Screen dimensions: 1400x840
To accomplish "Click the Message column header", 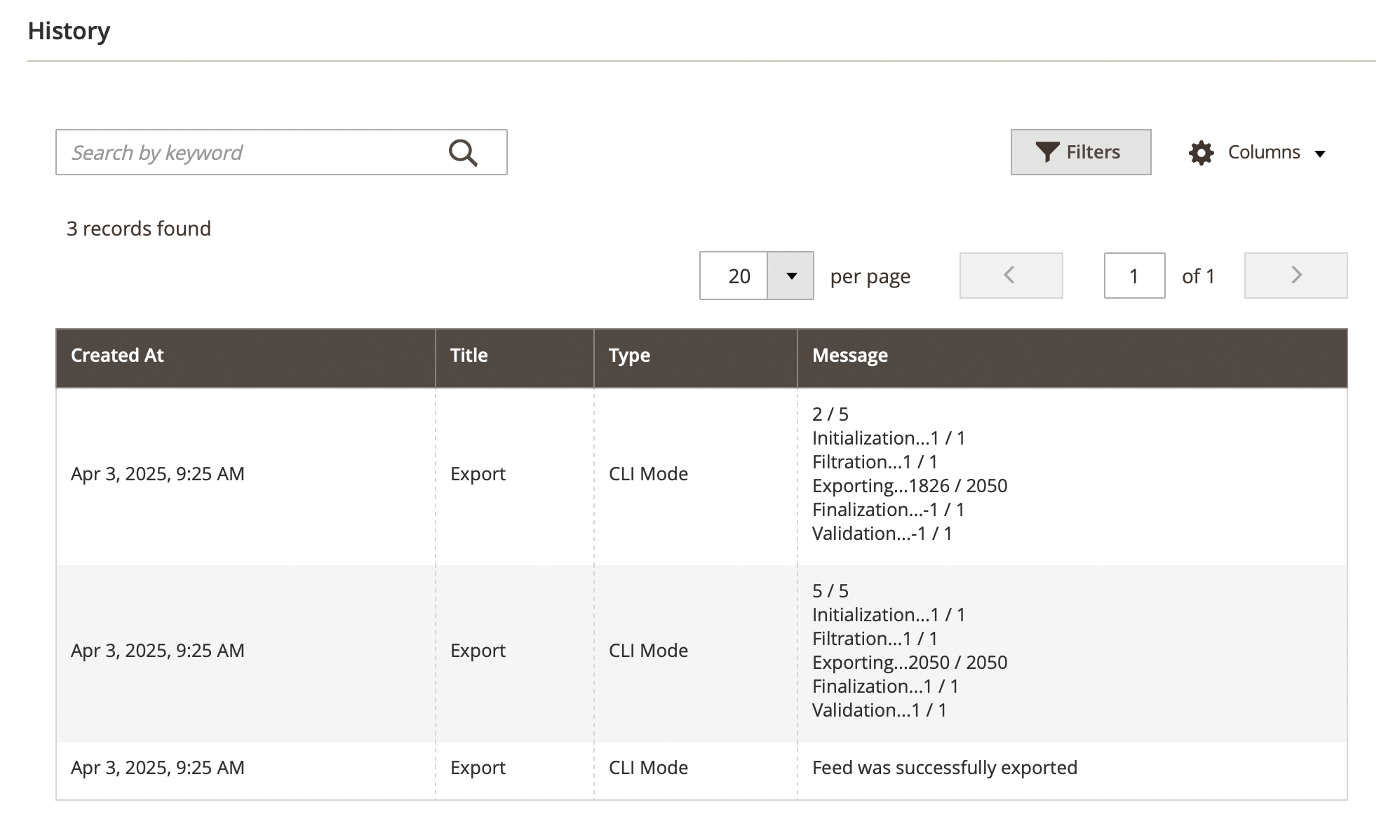I will (x=849, y=355).
